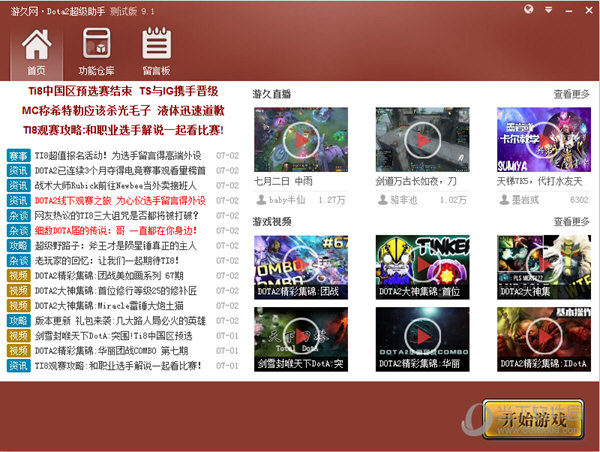Click viewer count 1.27万

[x=332, y=200]
